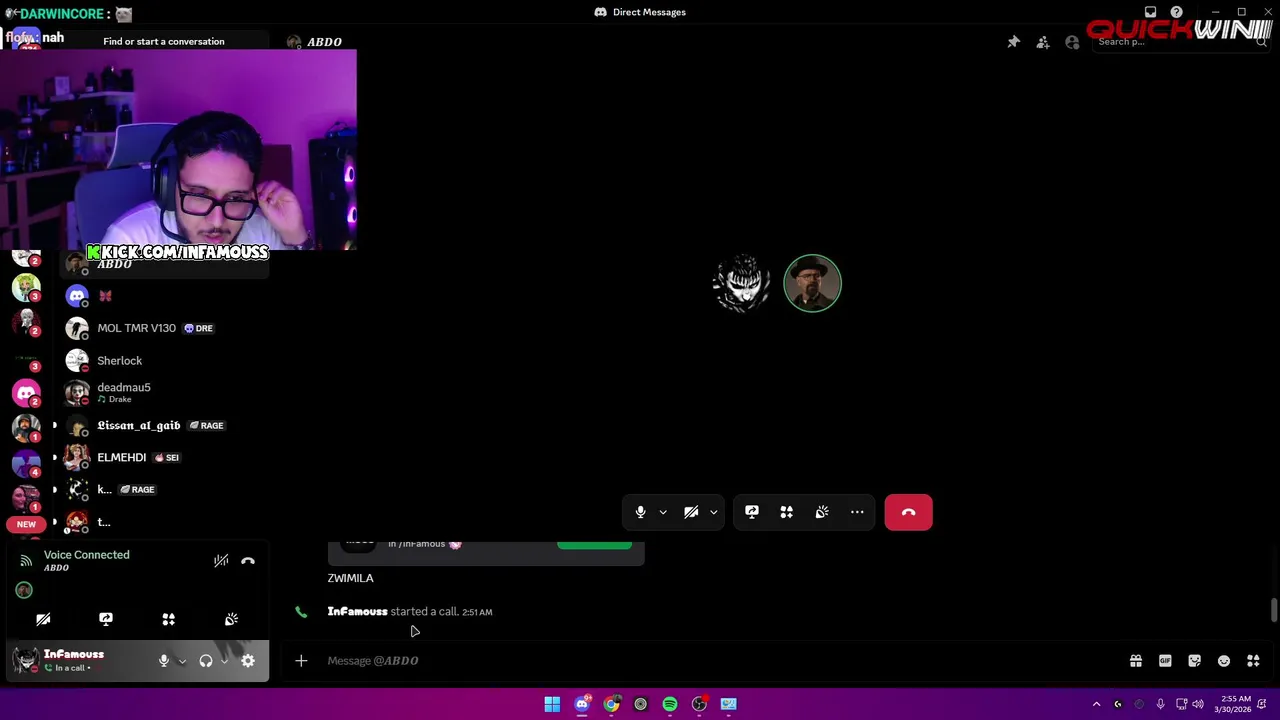Expand arrow beside Lissan_al_gaib
Viewport: 1280px width, 720px height.
click(55, 425)
